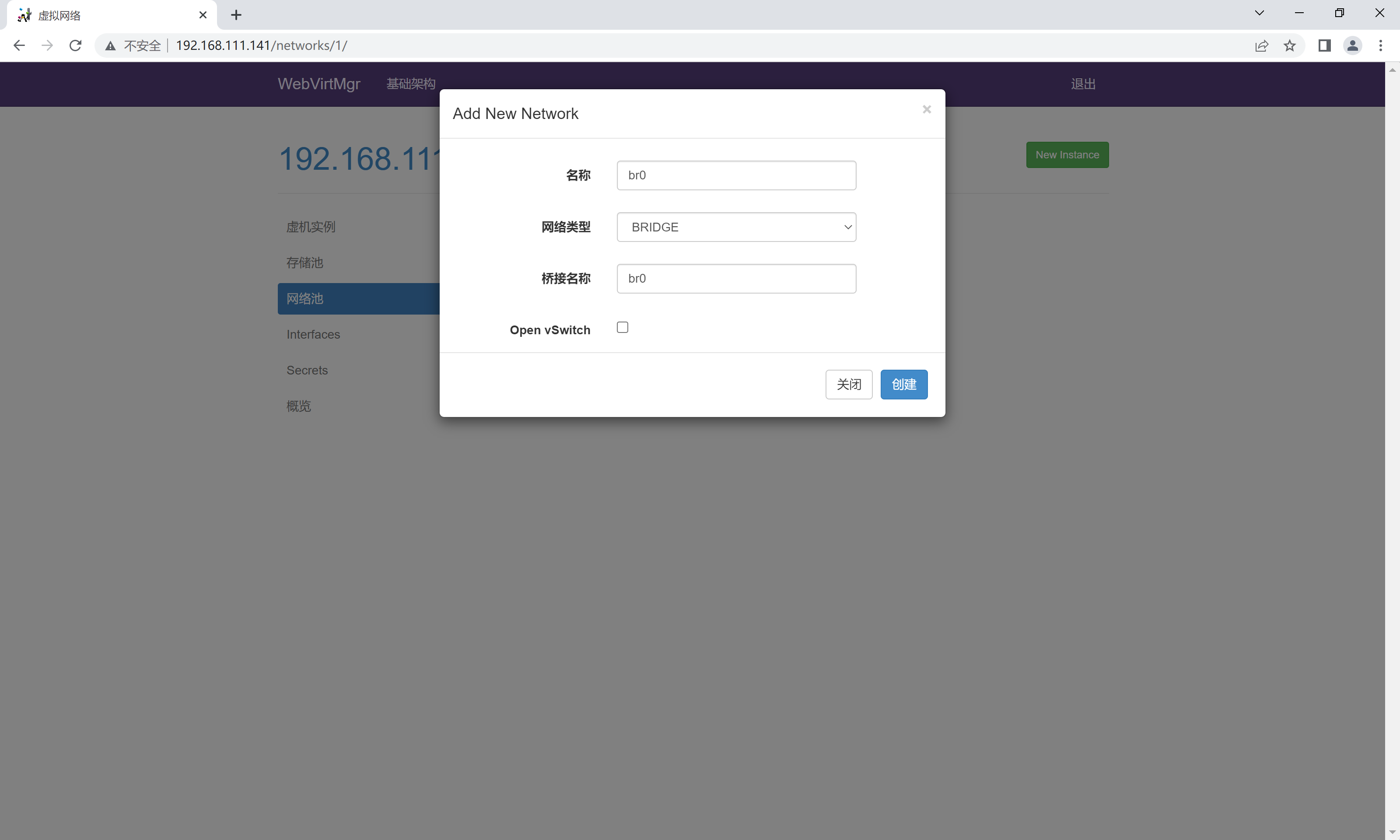Open the tab search chevron

[1259, 13]
